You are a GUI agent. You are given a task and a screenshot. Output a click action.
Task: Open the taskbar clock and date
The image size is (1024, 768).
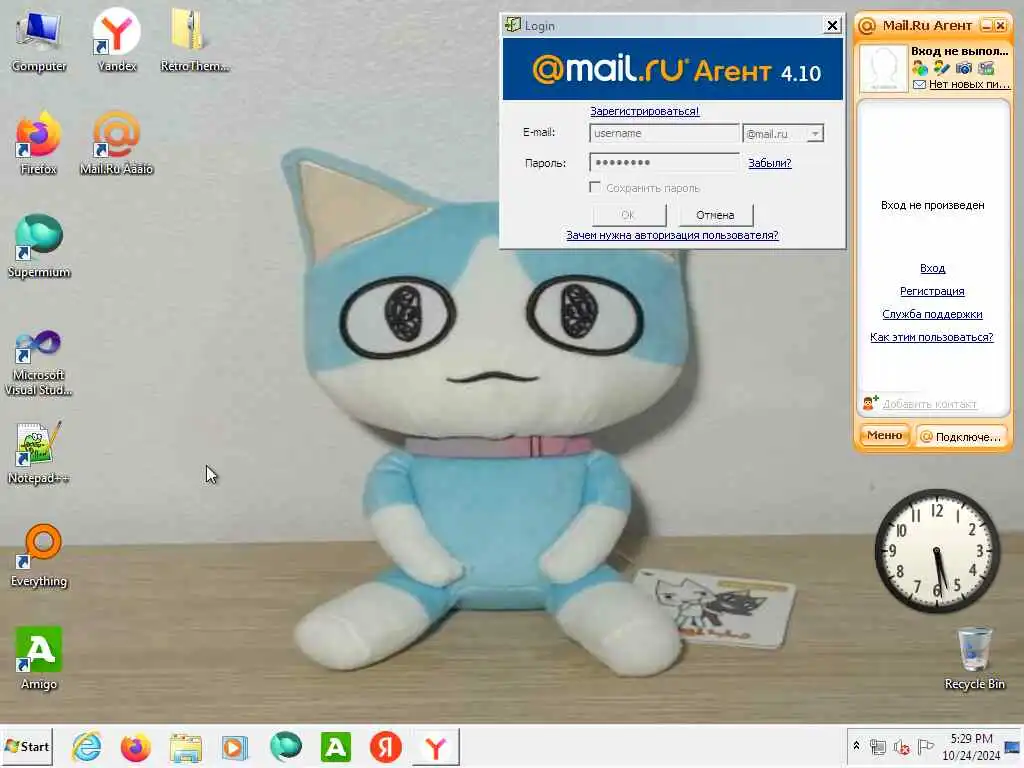point(971,747)
